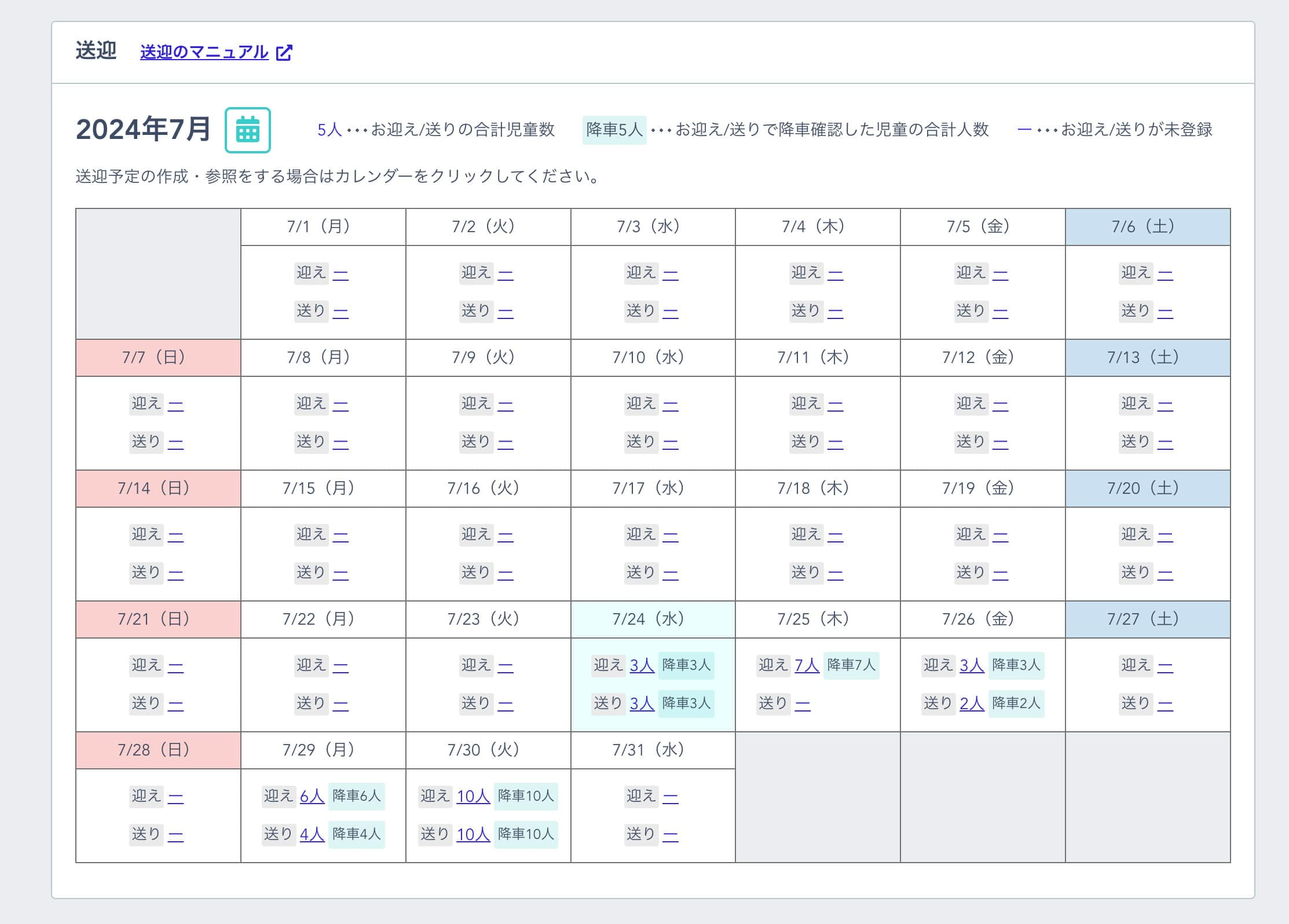This screenshot has height=924, width=1289.
Task: Click the 送り dash link for 7/7
Action: pos(175,442)
